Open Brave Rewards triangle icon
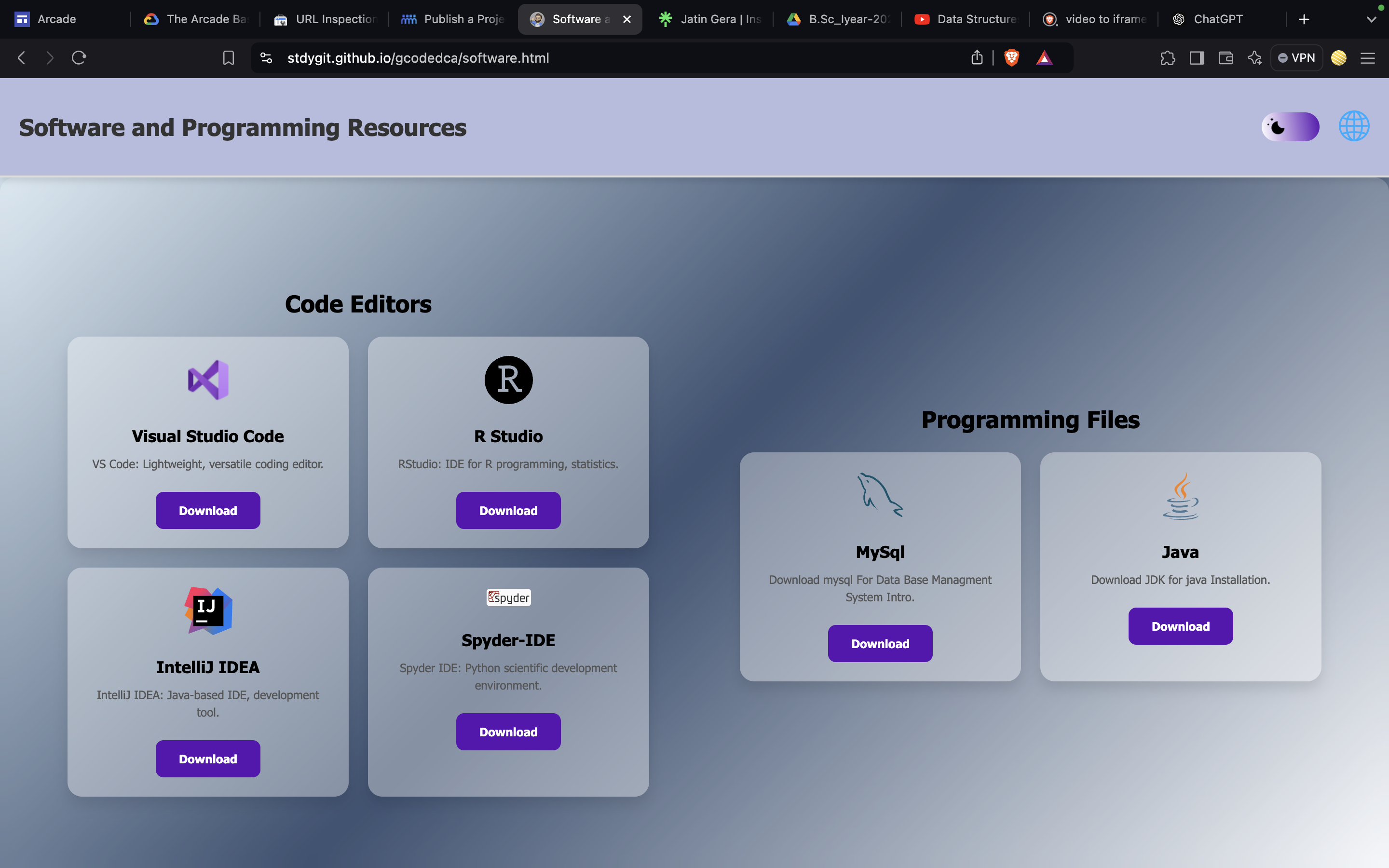 click(1044, 58)
